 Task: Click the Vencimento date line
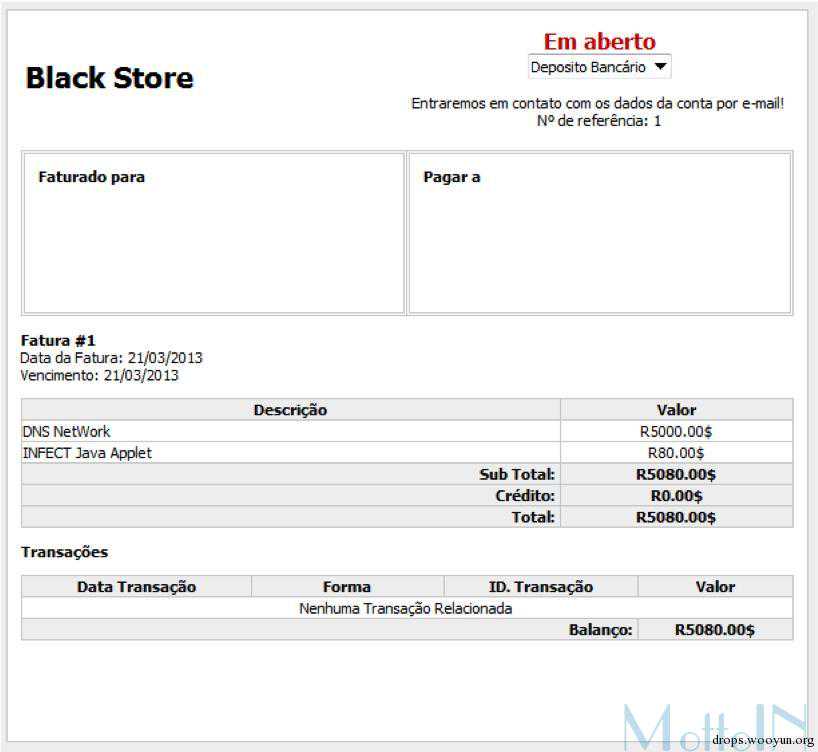99,375
